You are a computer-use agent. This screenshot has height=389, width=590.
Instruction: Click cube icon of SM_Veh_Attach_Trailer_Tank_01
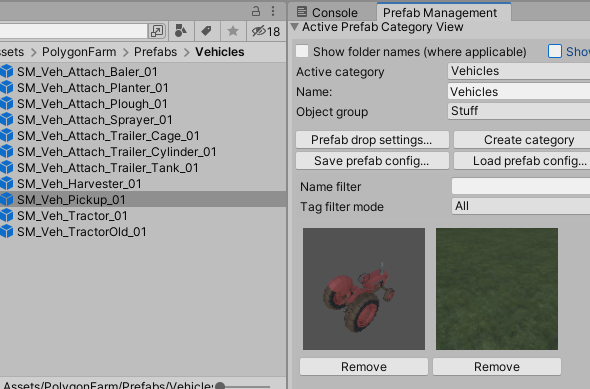(x=6, y=167)
